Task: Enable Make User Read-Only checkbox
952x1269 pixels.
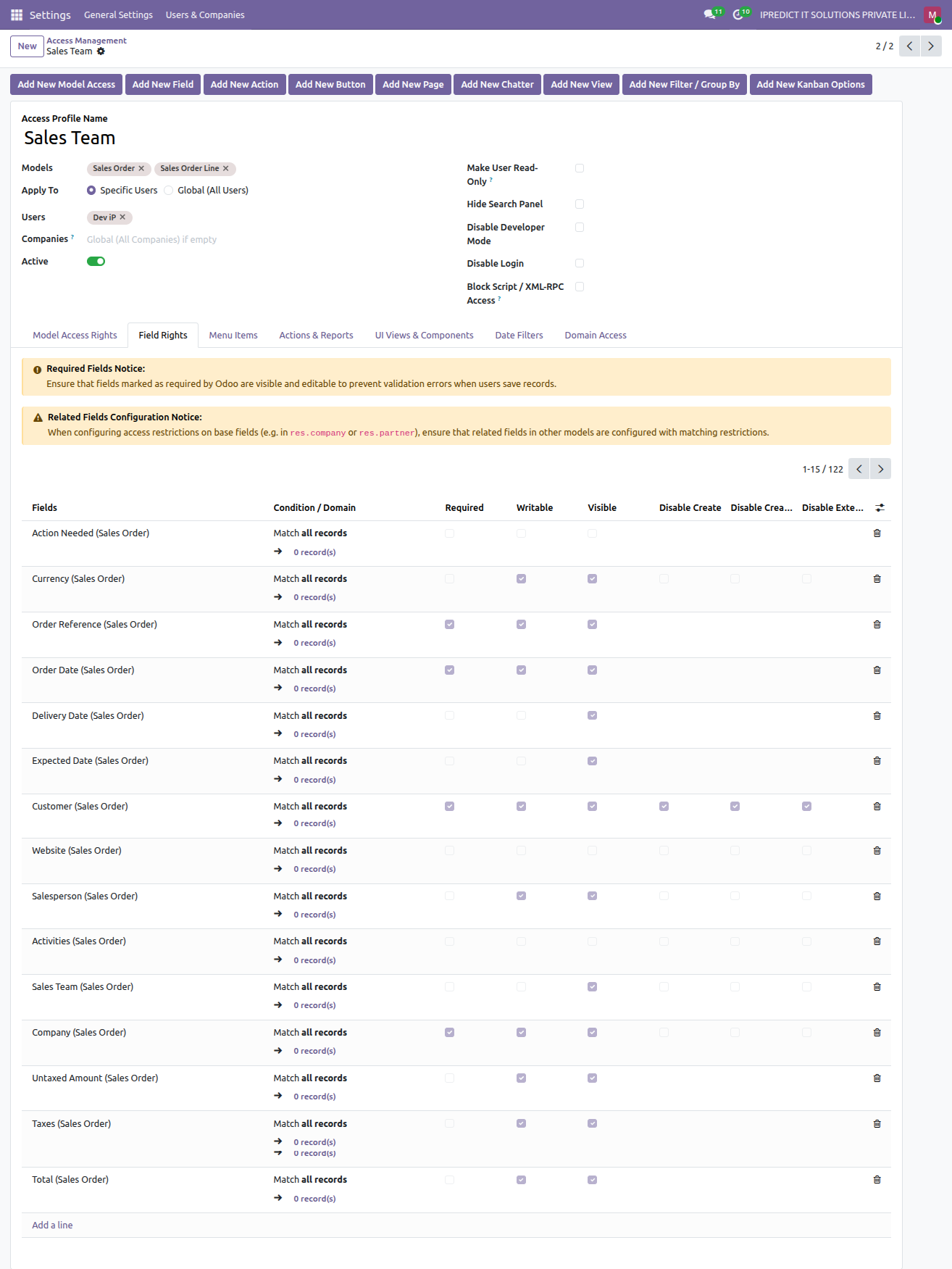Action: pyautogui.click(x=580, y=168)
